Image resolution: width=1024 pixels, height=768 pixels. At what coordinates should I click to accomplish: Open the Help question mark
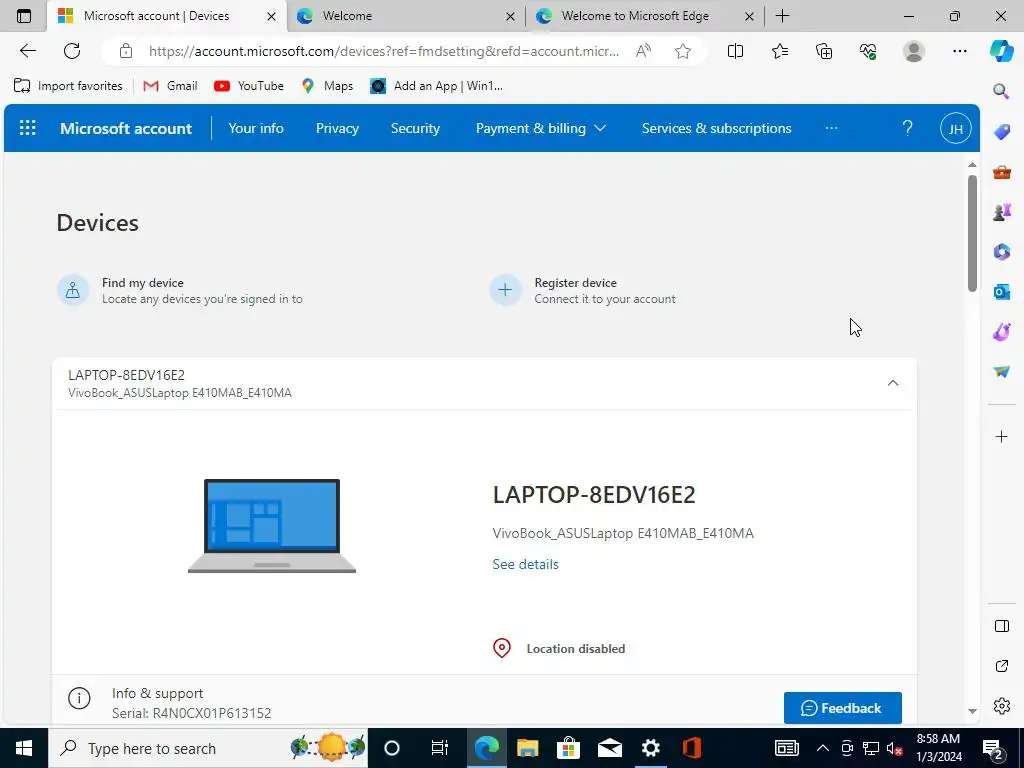click(907, 128)
